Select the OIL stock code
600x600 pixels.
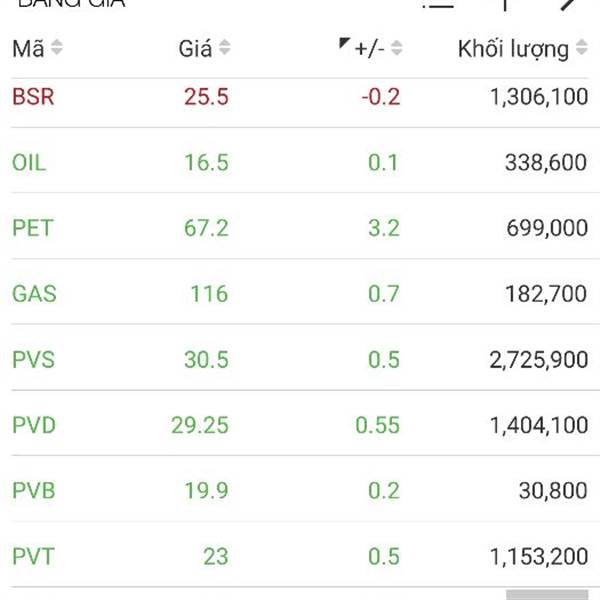pos(29,163)
